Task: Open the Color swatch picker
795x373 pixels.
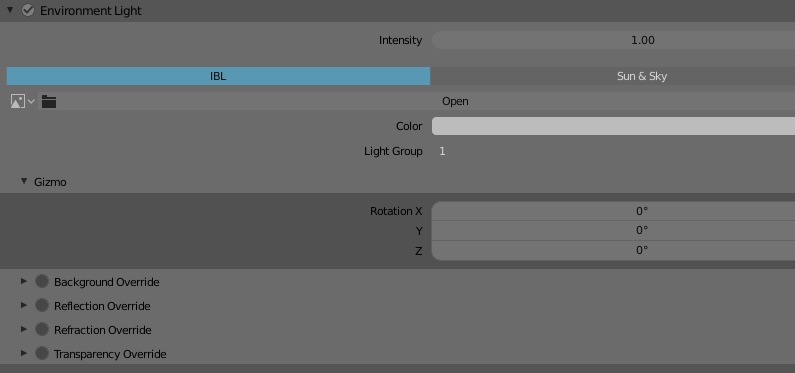Action: pos(613,126)
